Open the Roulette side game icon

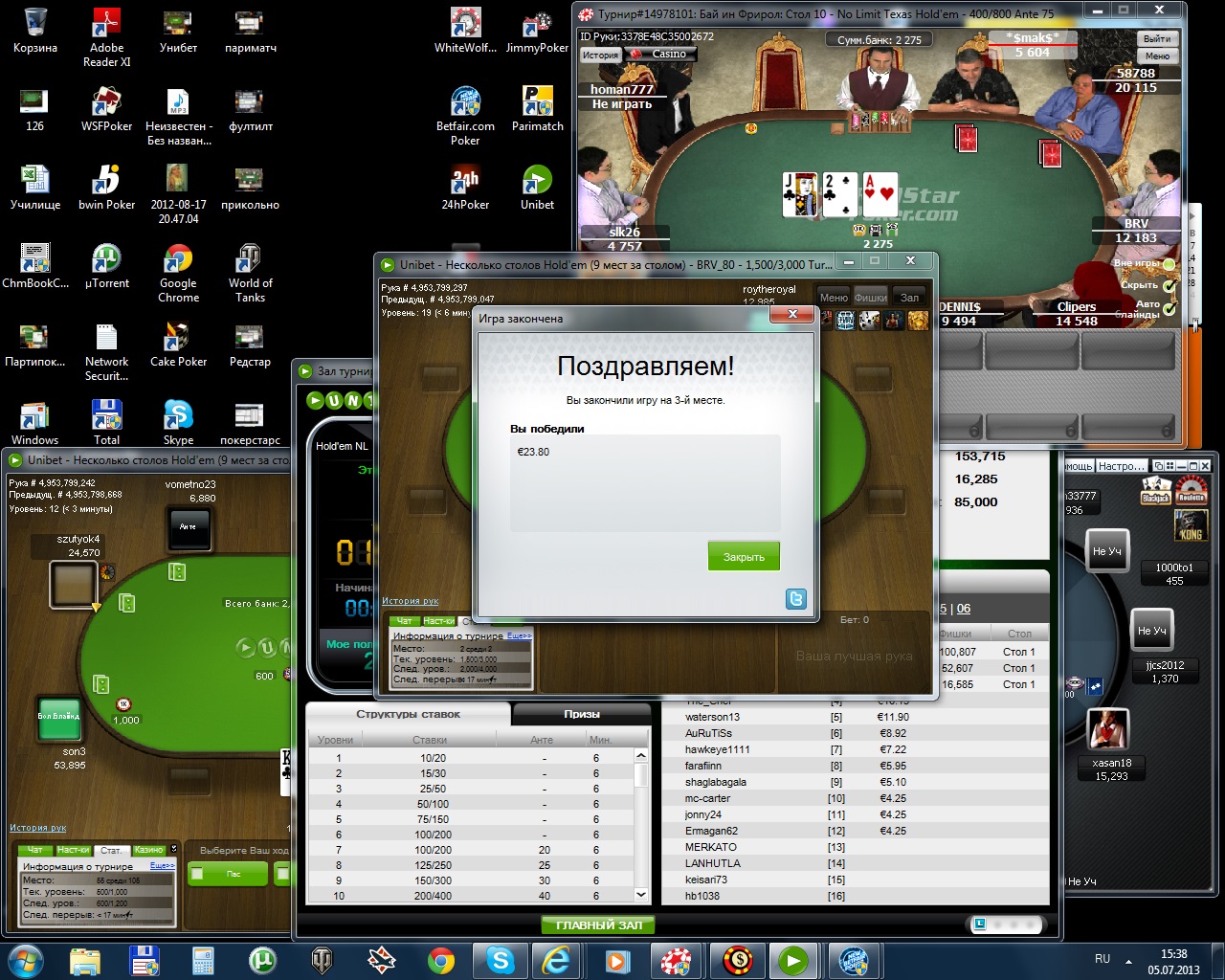coord(1192,490)
